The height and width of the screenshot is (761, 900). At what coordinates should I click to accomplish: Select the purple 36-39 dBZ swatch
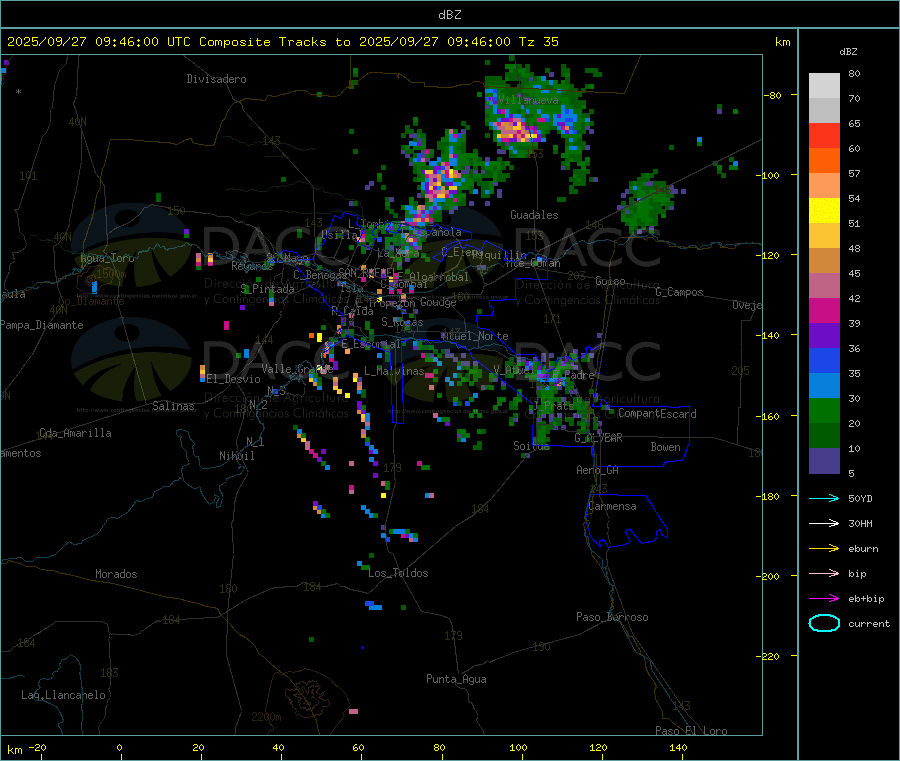[824, 336]
